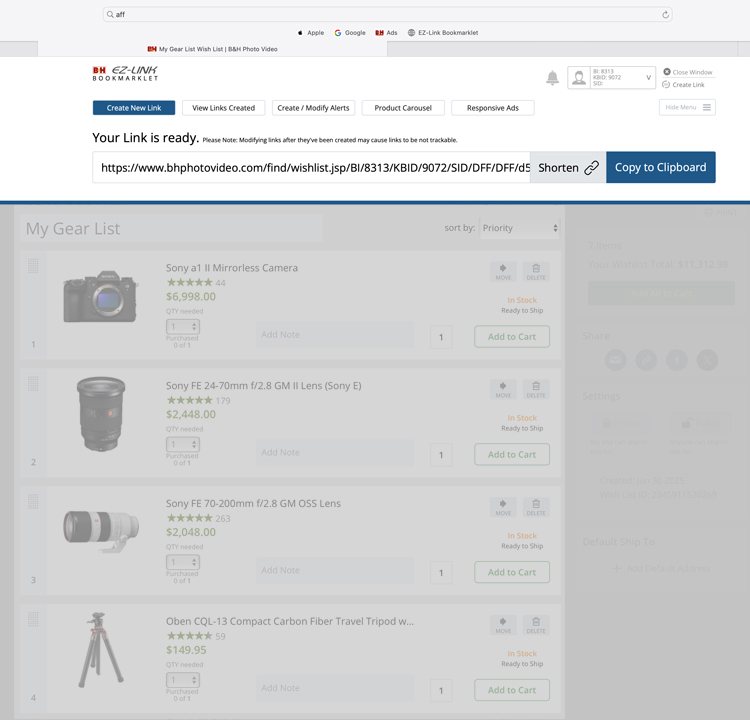Viewport: 750px width, 720px height.
Task: Click Add Note field for Sony a1 II
Action: click(335, 334)
